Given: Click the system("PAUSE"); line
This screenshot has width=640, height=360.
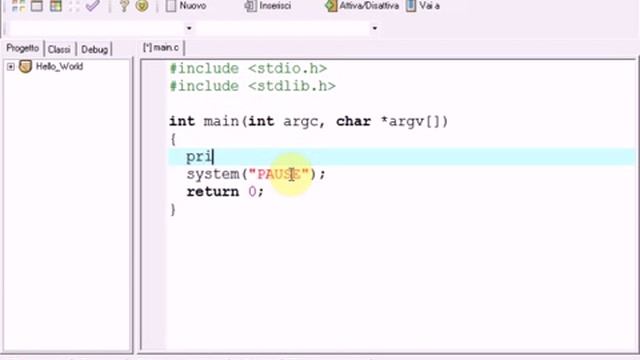Looking at the screenshot, I should click(x=256, y=174).
